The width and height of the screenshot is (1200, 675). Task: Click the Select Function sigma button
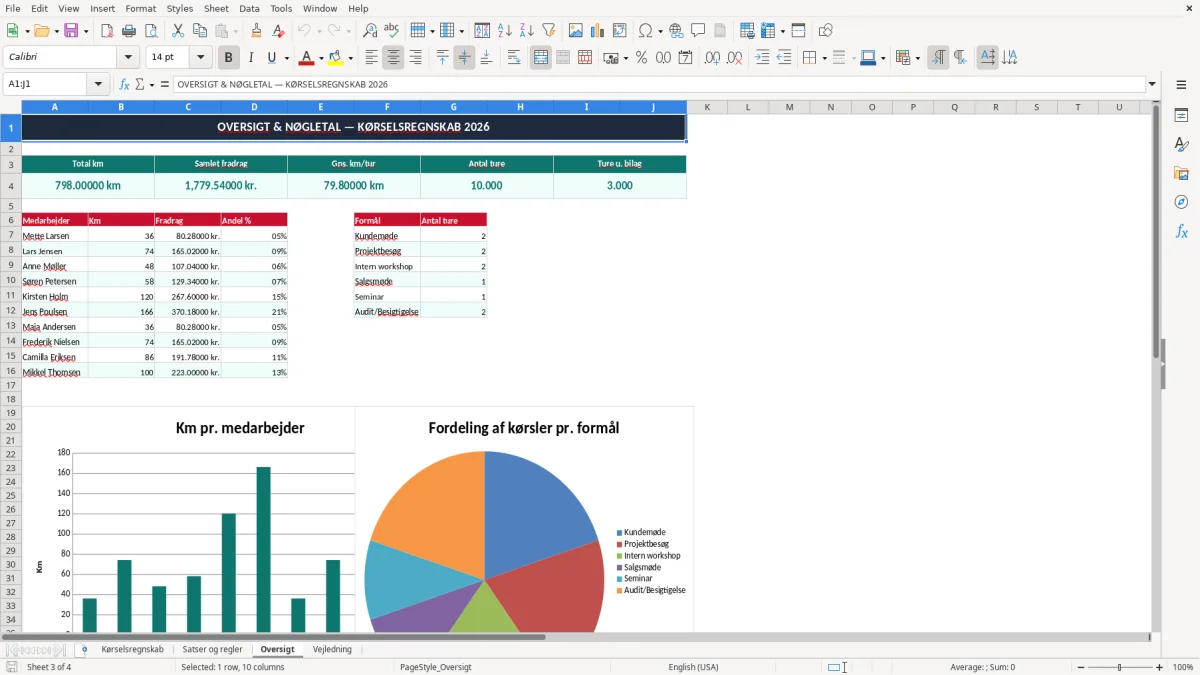click(139, 84)
